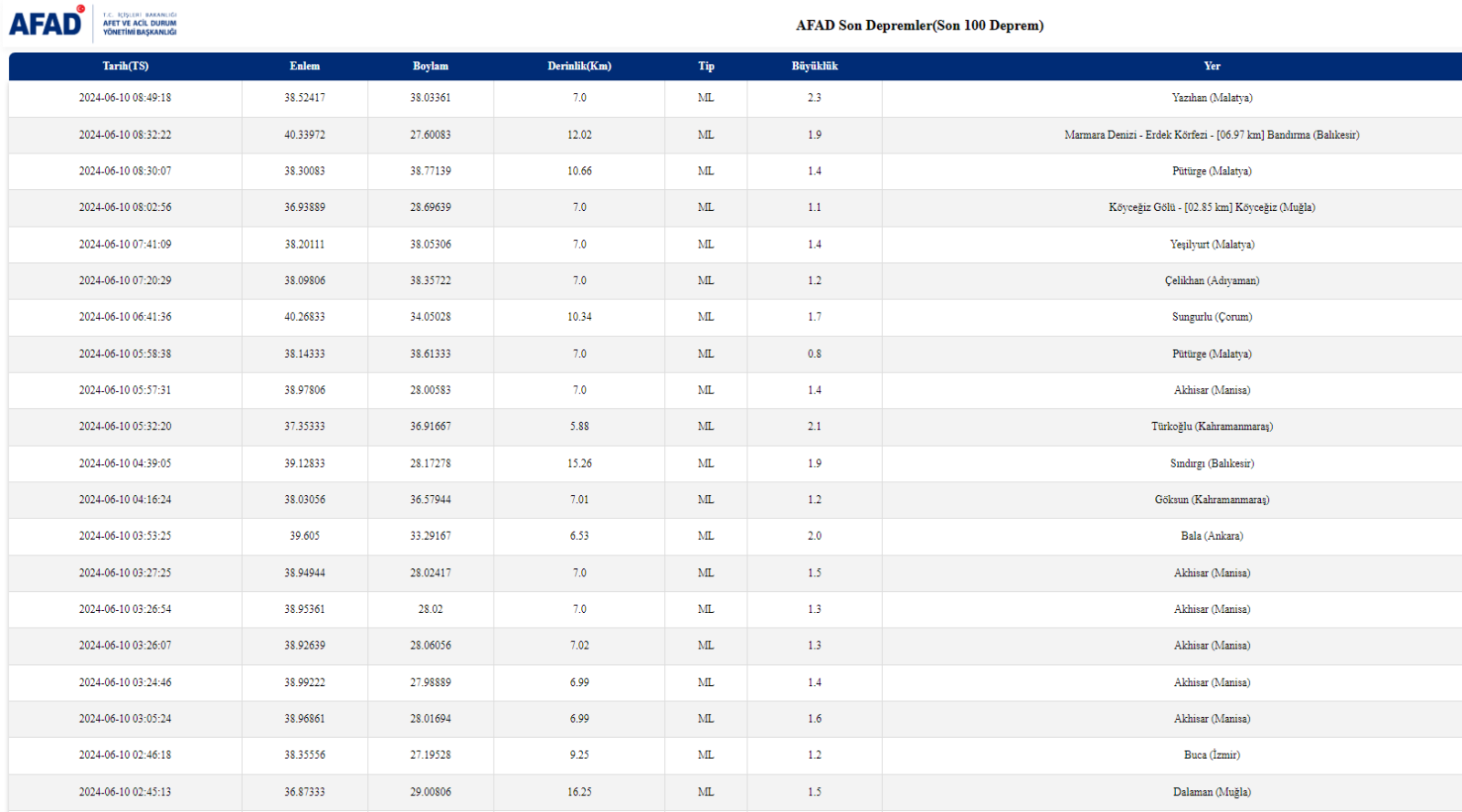The image size is (1462, 812).
Task: Select latitude value 36.87333
Action: coord(304,792)
